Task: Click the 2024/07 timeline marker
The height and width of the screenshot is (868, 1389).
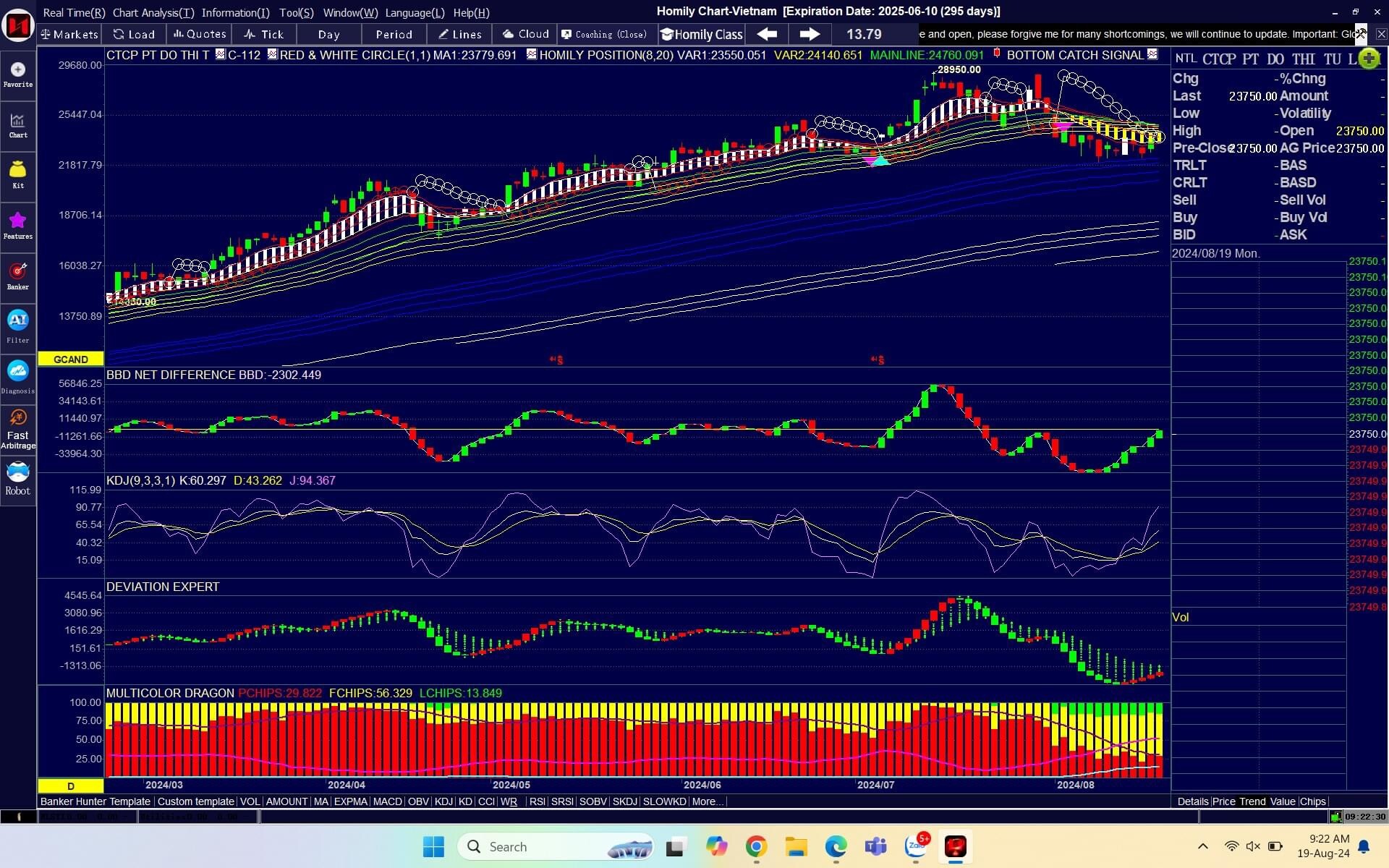Action: click(875, 785)
